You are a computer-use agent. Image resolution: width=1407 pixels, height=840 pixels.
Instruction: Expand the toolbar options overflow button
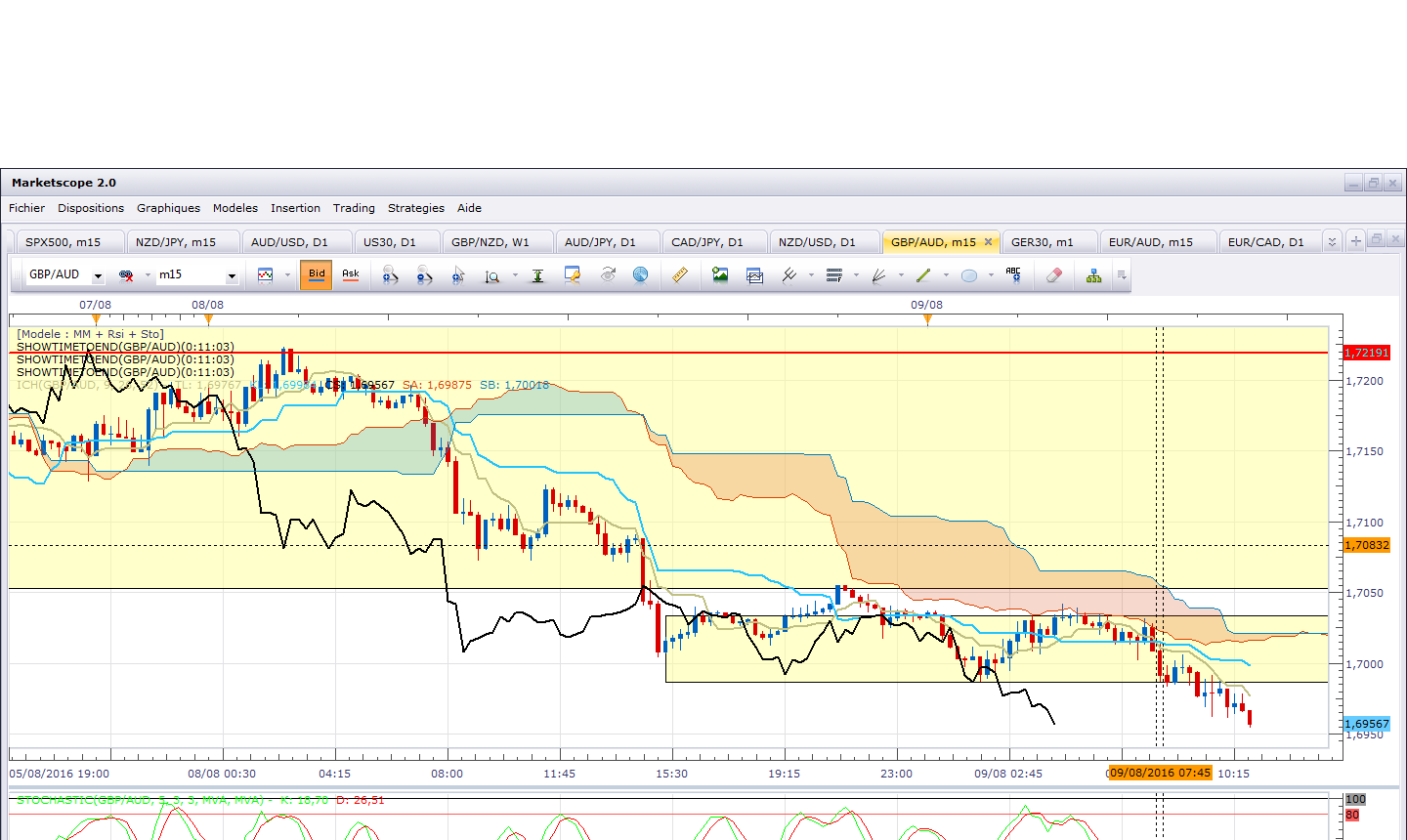coord(1122,275)
